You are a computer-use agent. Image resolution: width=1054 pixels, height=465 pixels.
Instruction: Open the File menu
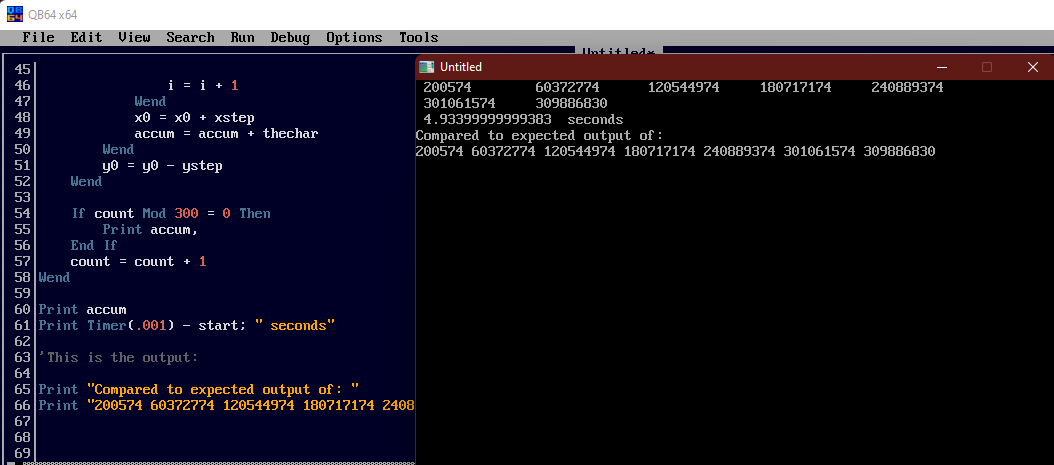coord(38,37)
